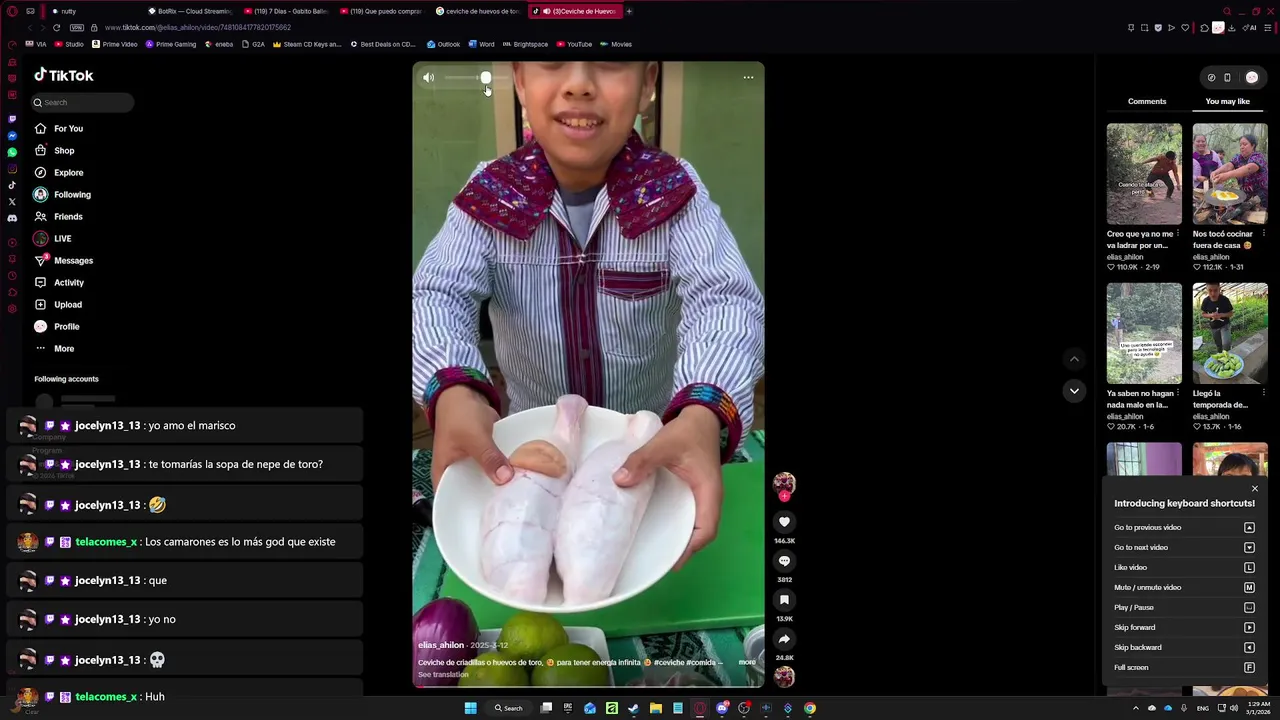Viewport: 1280px width, 720px height.
Task: Switch to the BotRix Cloud Streaming tab
Action: (x=188, y=11)
